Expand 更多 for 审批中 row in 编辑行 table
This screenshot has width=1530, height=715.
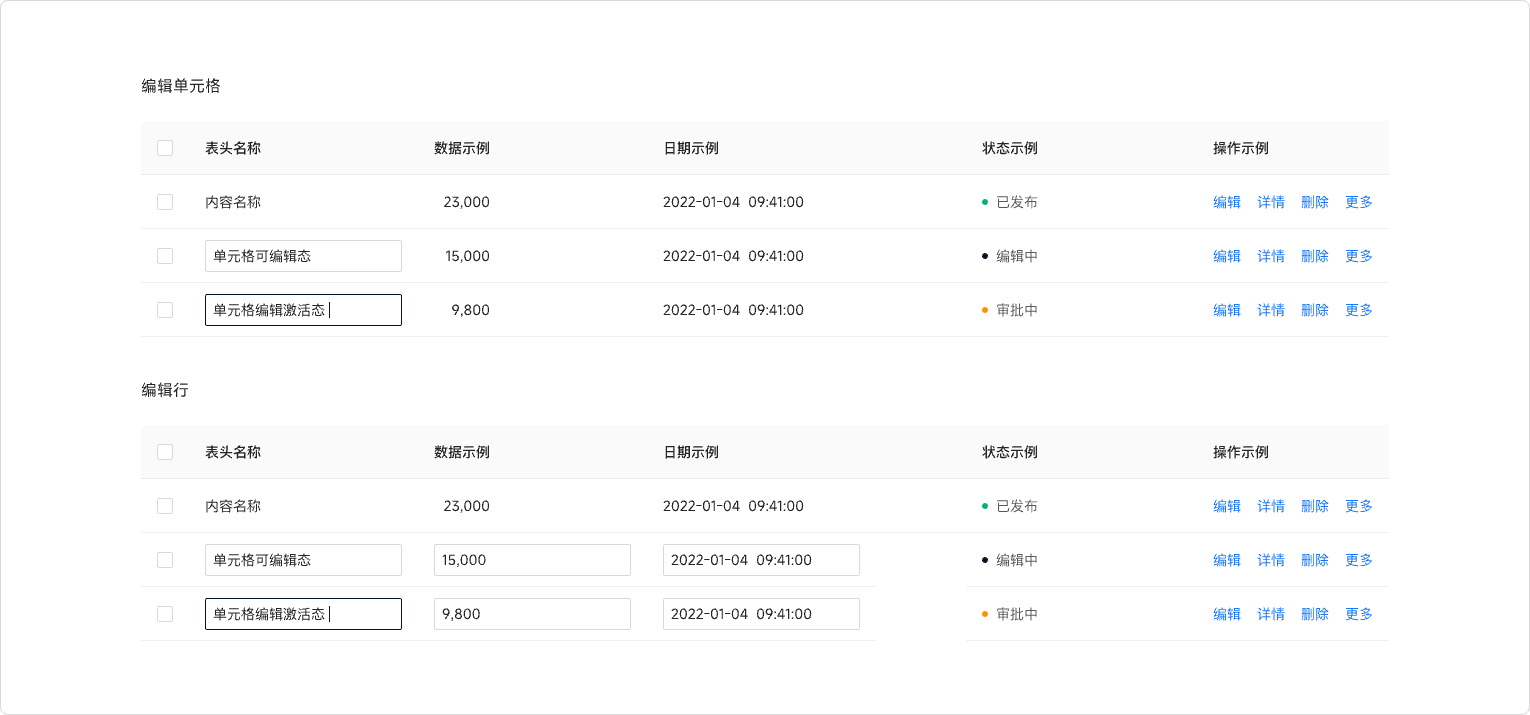click(x=1359, y=614)
